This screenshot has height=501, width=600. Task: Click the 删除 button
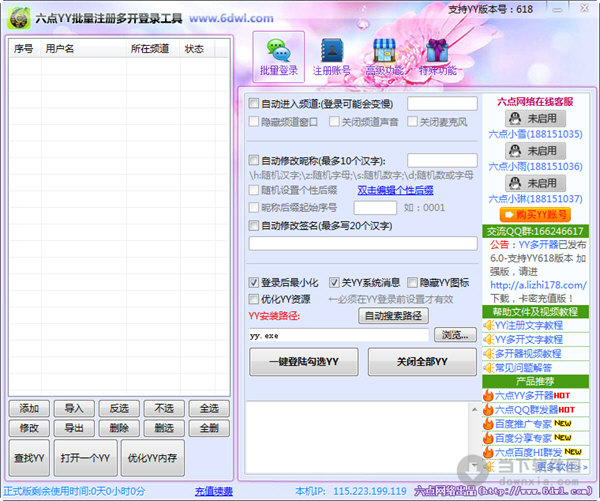tap(119, 428)
